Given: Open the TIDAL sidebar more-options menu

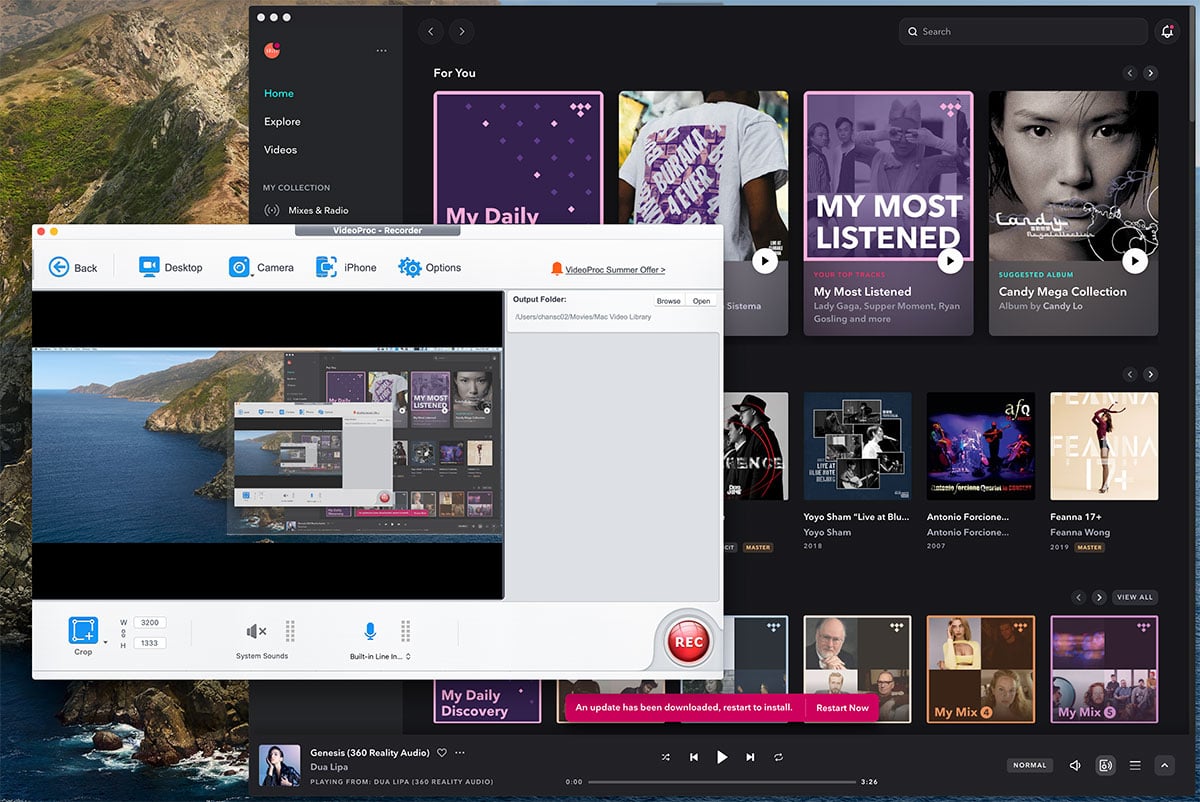Looking at the screenshot, I should [x=381, y=50].
